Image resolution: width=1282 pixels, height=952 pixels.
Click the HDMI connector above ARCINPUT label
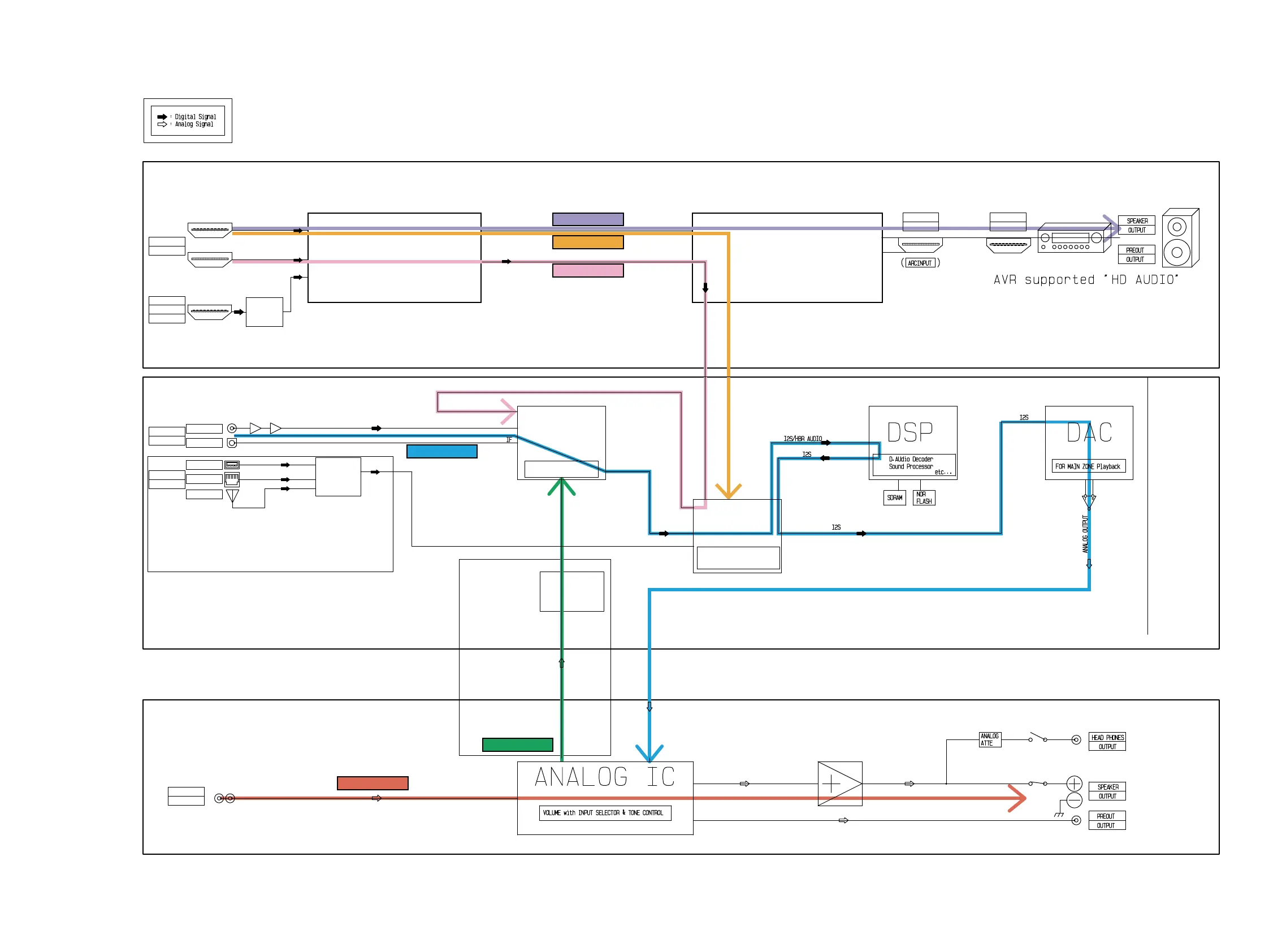point(920,245)
